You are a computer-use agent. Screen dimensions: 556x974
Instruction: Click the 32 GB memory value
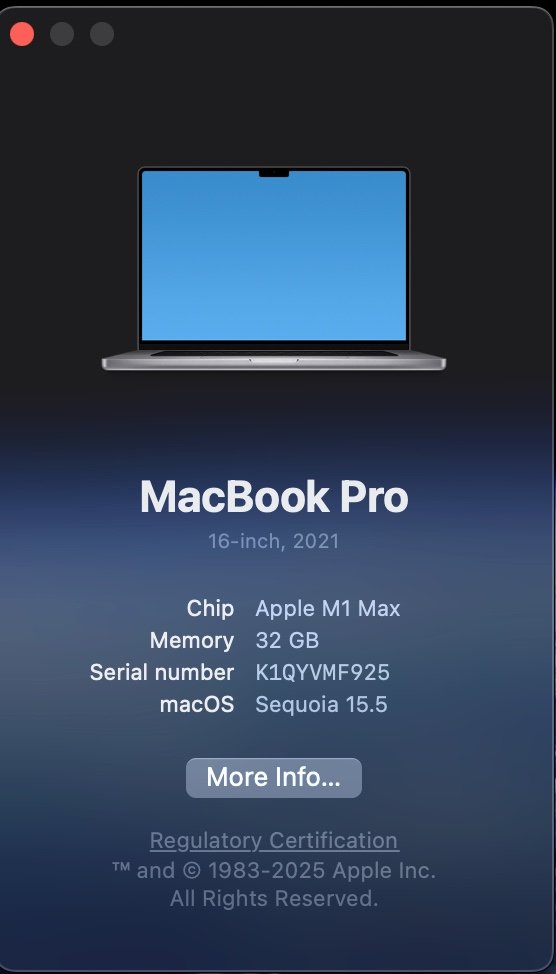coord(287,640)
